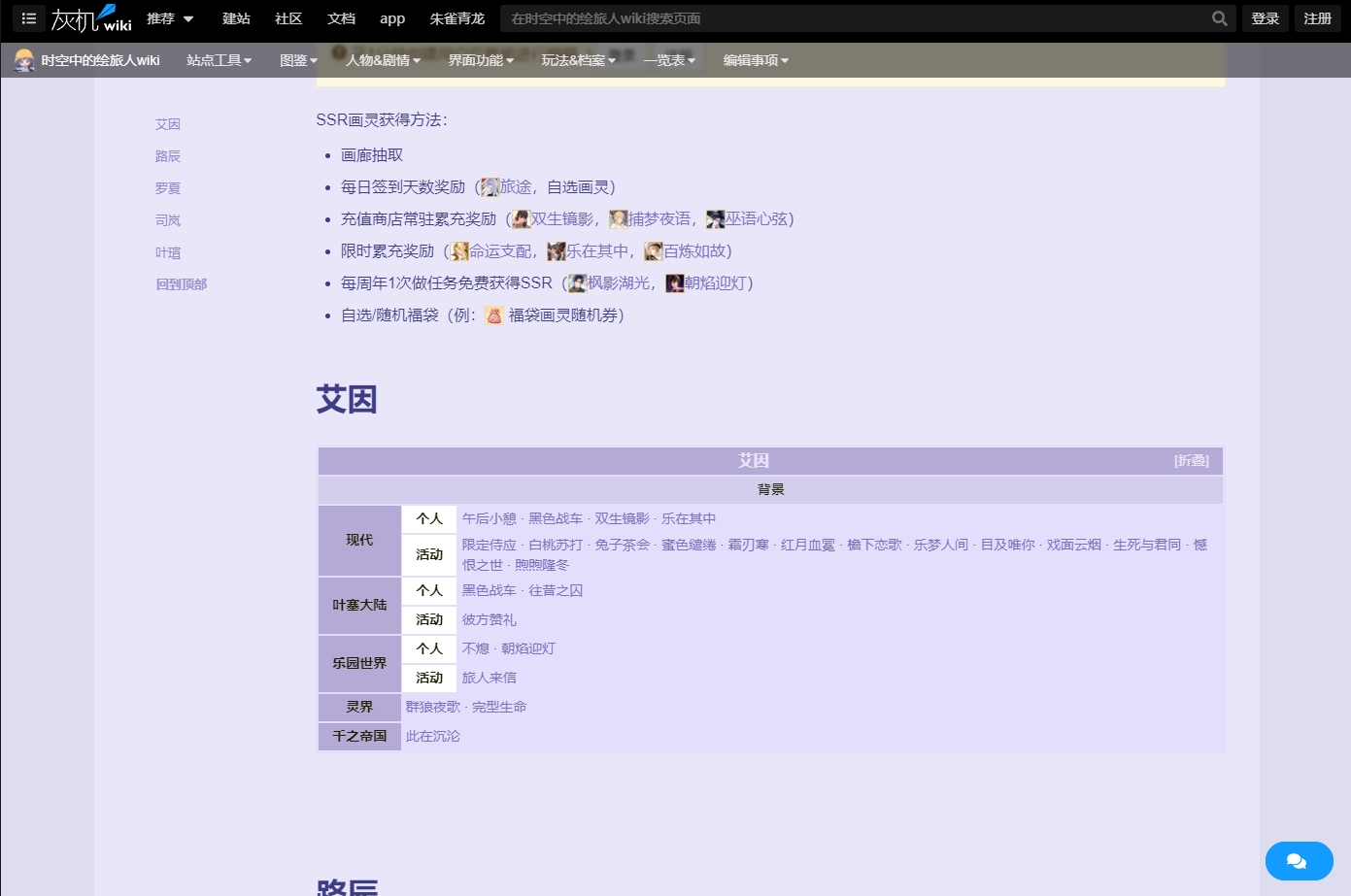Expand the 人物&剧情 dropdown
Screen dimensions: 1351x896
382,59
